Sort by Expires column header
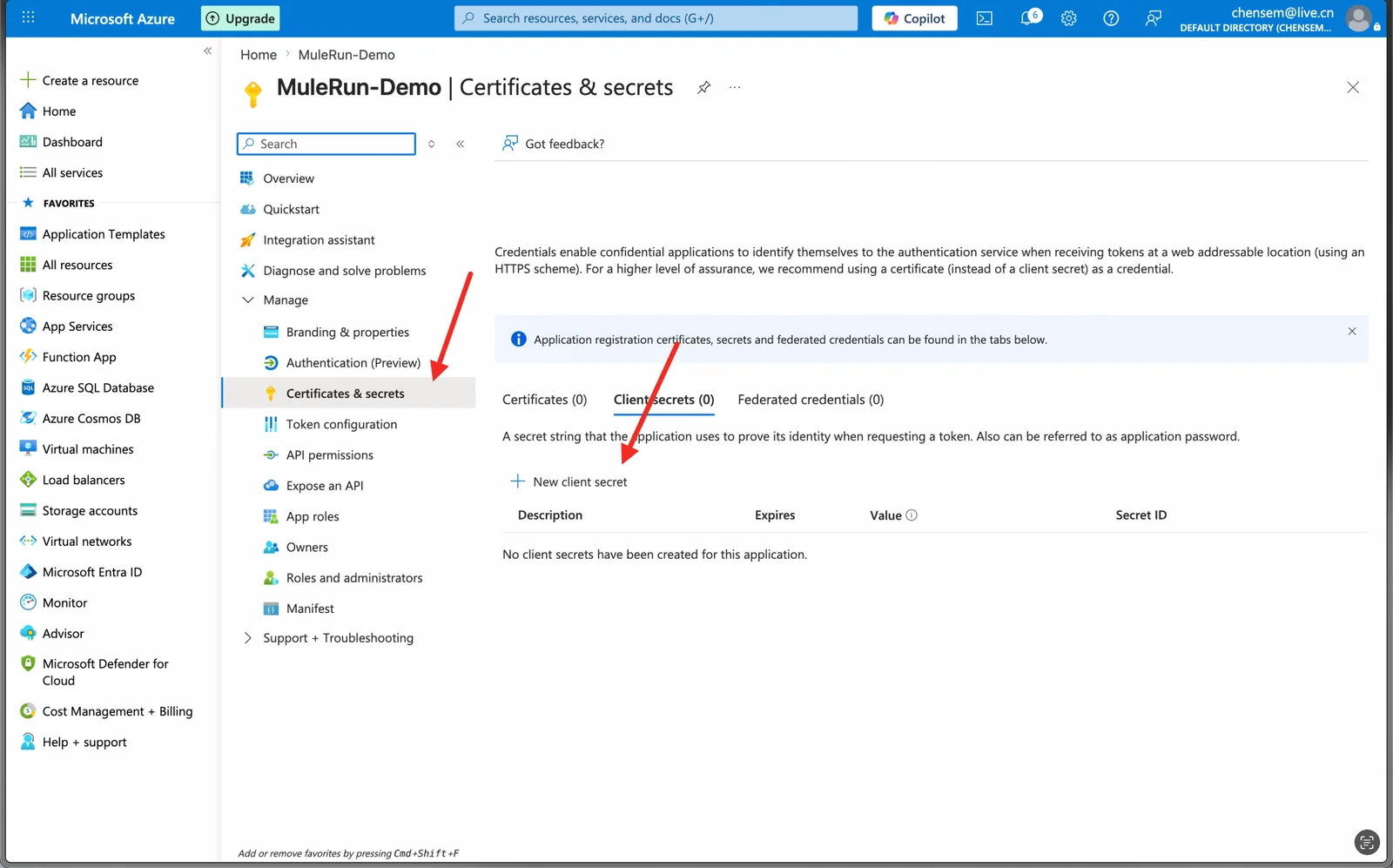The image size is (1393, 868). point(775,515)
